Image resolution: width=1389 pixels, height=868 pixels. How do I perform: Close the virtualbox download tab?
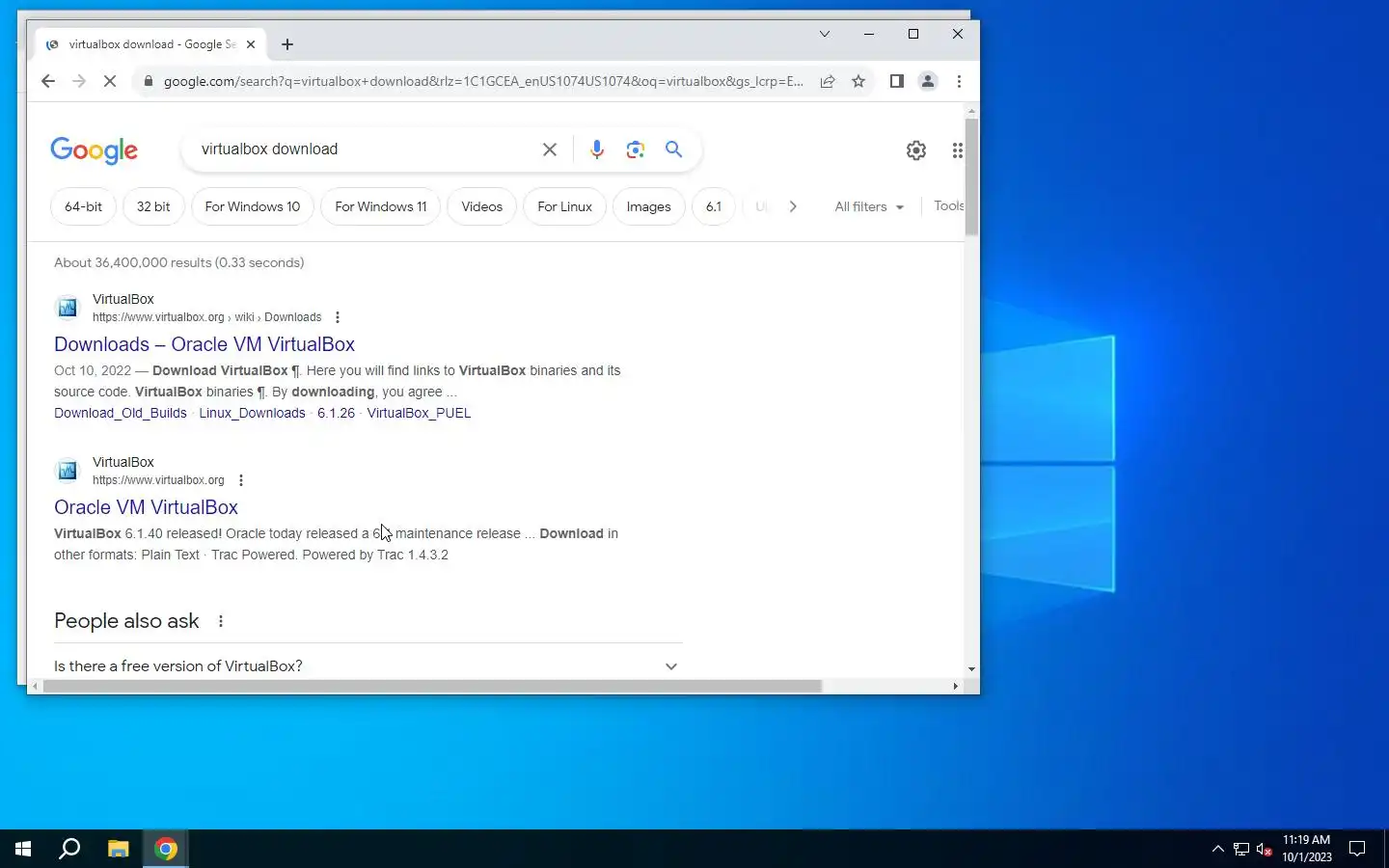click(251, 44)
